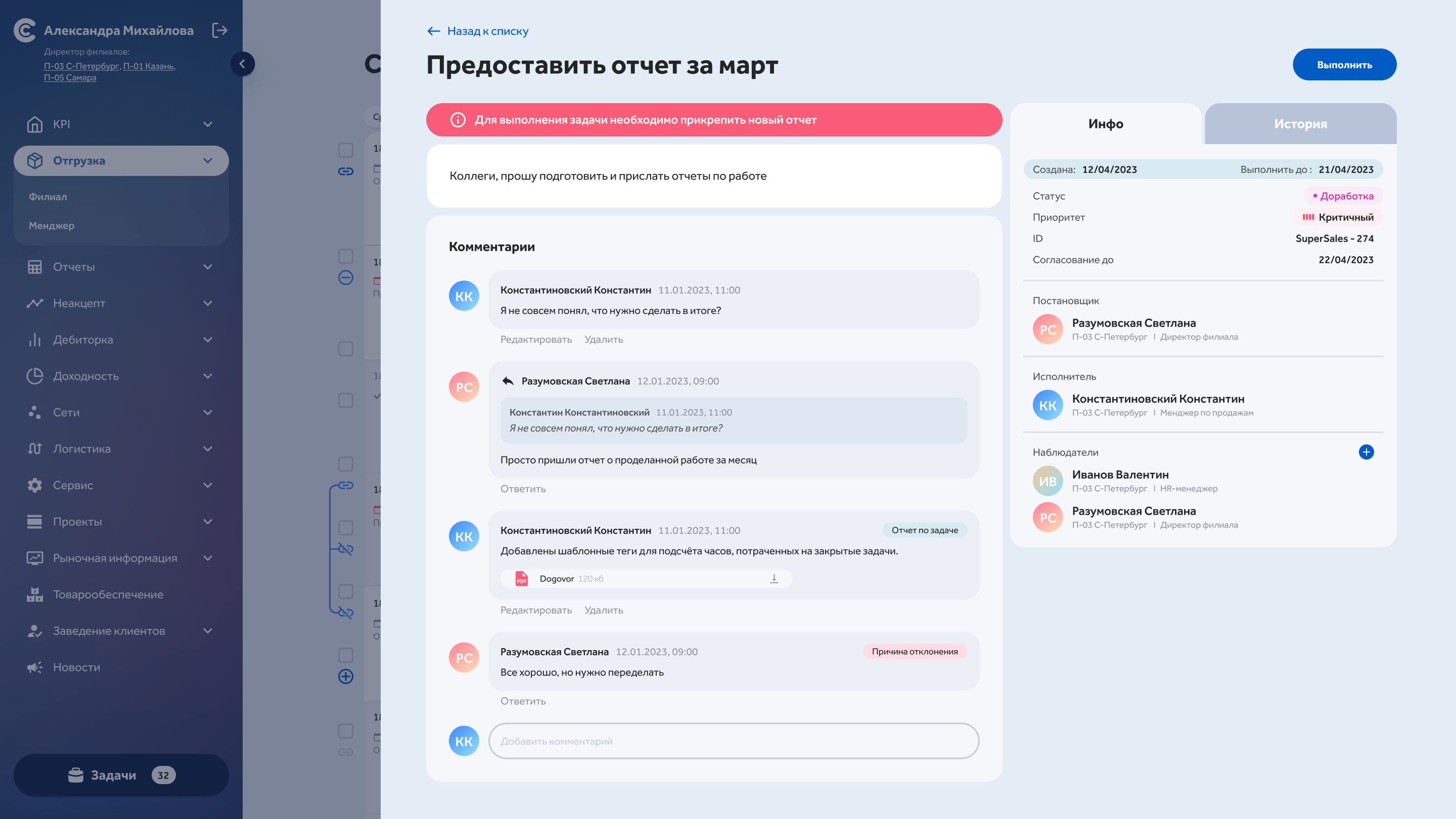The height and width of the screenshot is (819, 1456).
Task: Check the bottom checkbox in the dimmed list
Action: pos(345,731)
